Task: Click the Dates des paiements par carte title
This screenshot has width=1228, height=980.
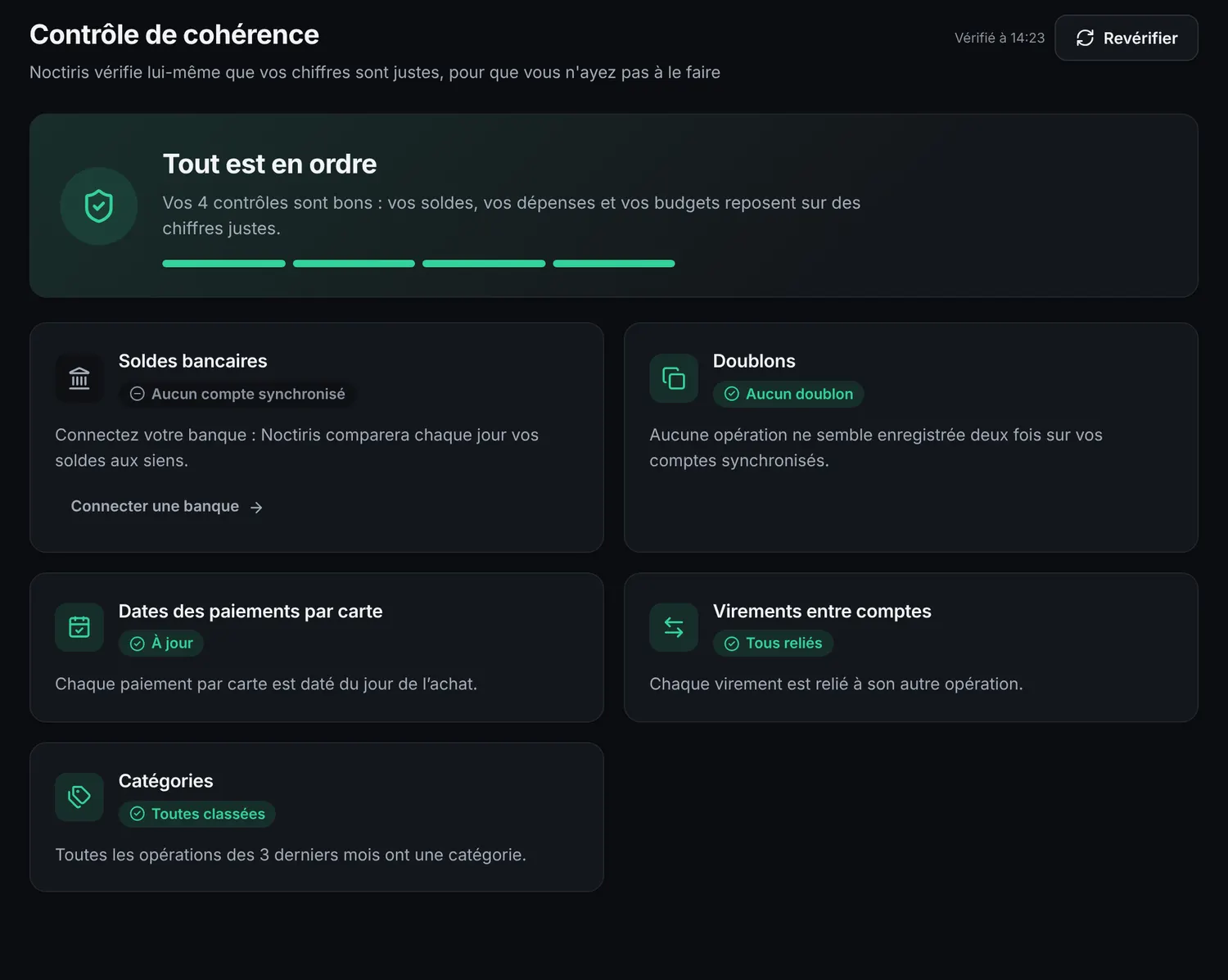Action: tap(251, 612)
